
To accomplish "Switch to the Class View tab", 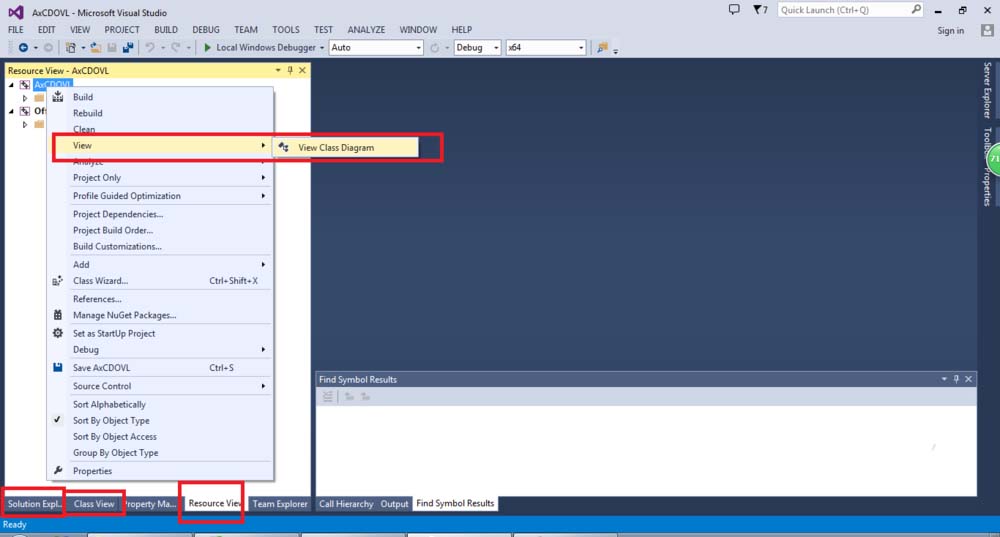I will (94, 504).
